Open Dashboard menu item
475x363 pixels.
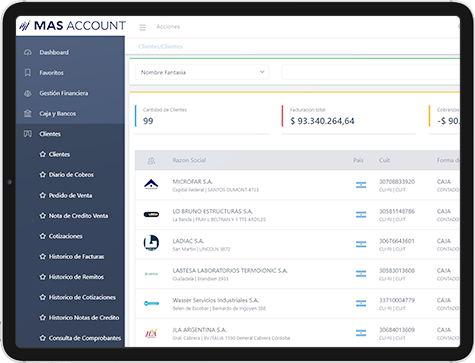pos(54,52)
